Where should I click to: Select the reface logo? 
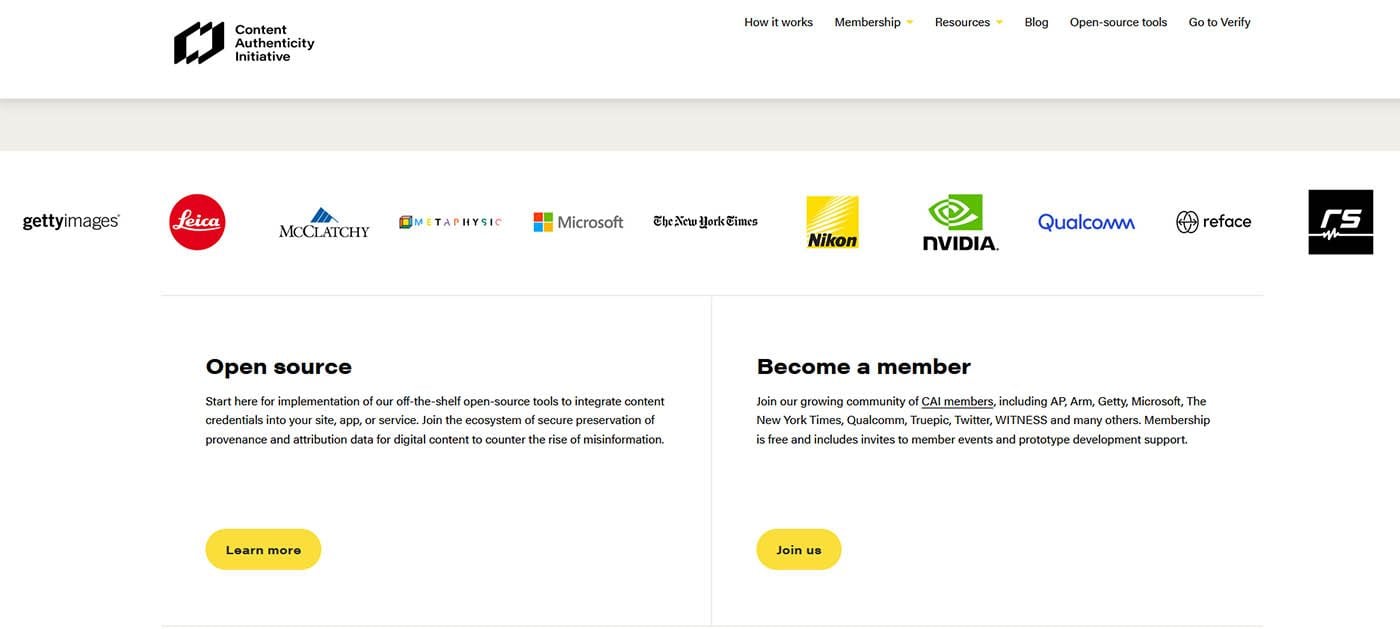[1213, 222]
